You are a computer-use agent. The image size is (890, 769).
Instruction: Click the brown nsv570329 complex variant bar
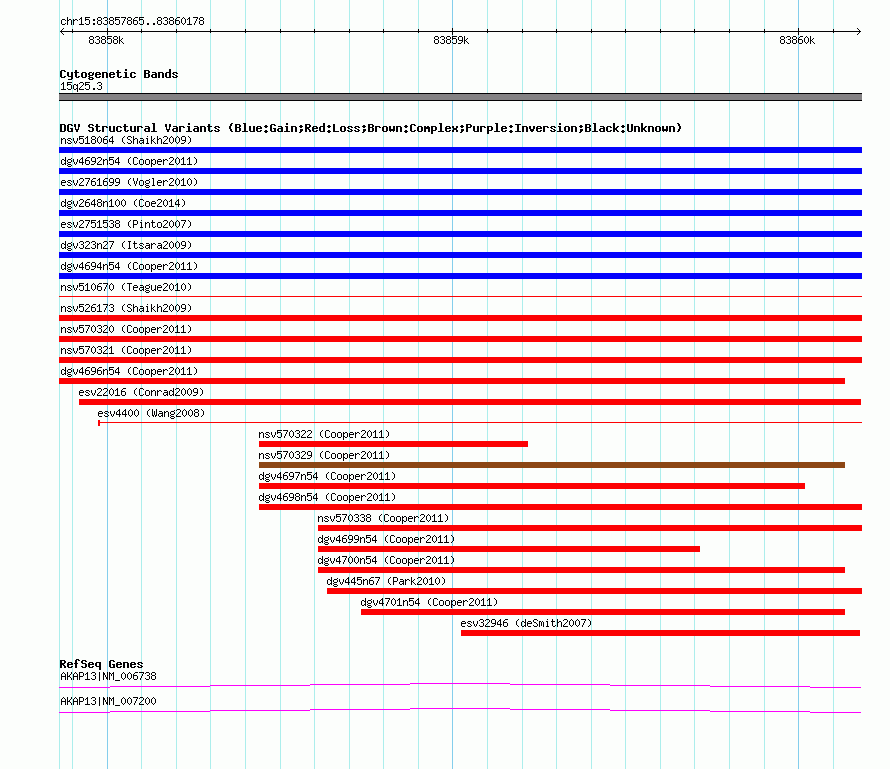point(552,465)
